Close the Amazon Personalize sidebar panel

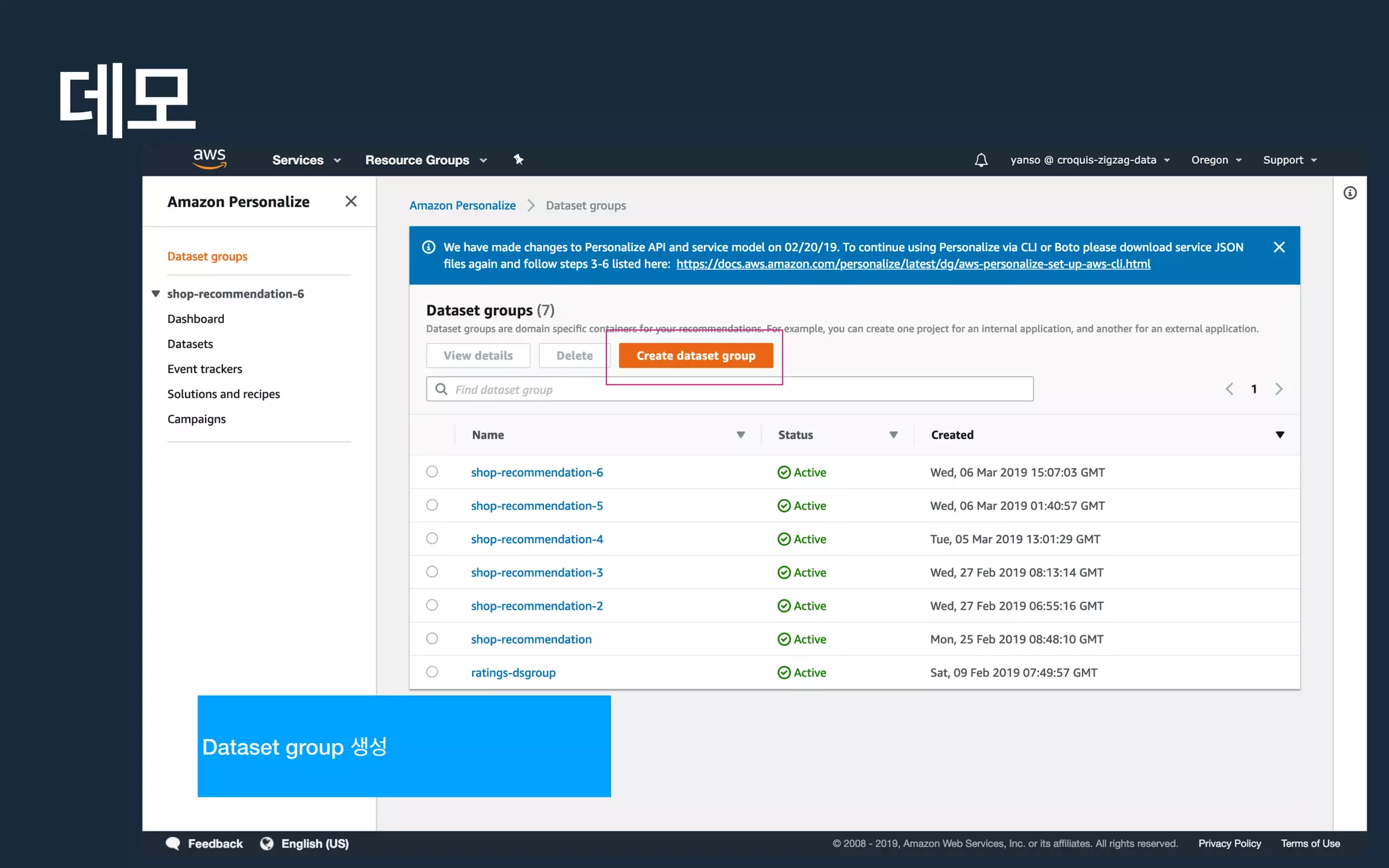click(x=351, y=201)
